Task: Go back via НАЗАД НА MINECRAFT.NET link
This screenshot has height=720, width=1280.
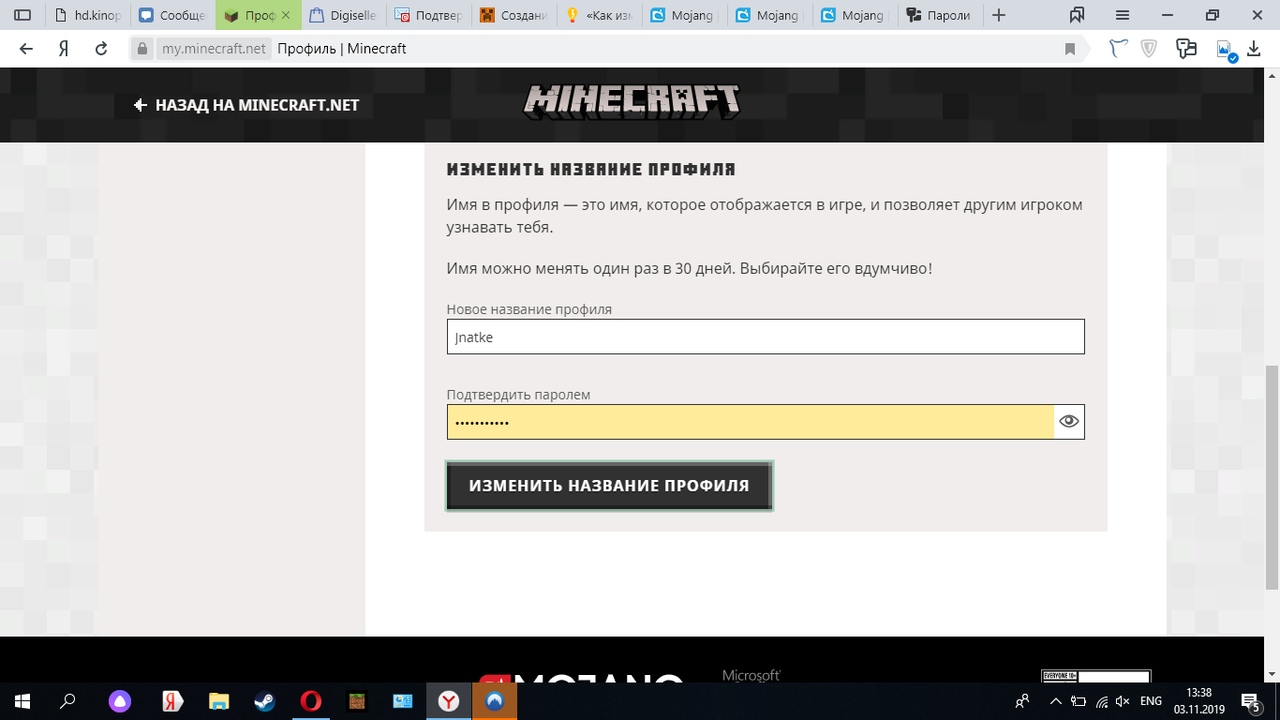Action: pos(246,105)
